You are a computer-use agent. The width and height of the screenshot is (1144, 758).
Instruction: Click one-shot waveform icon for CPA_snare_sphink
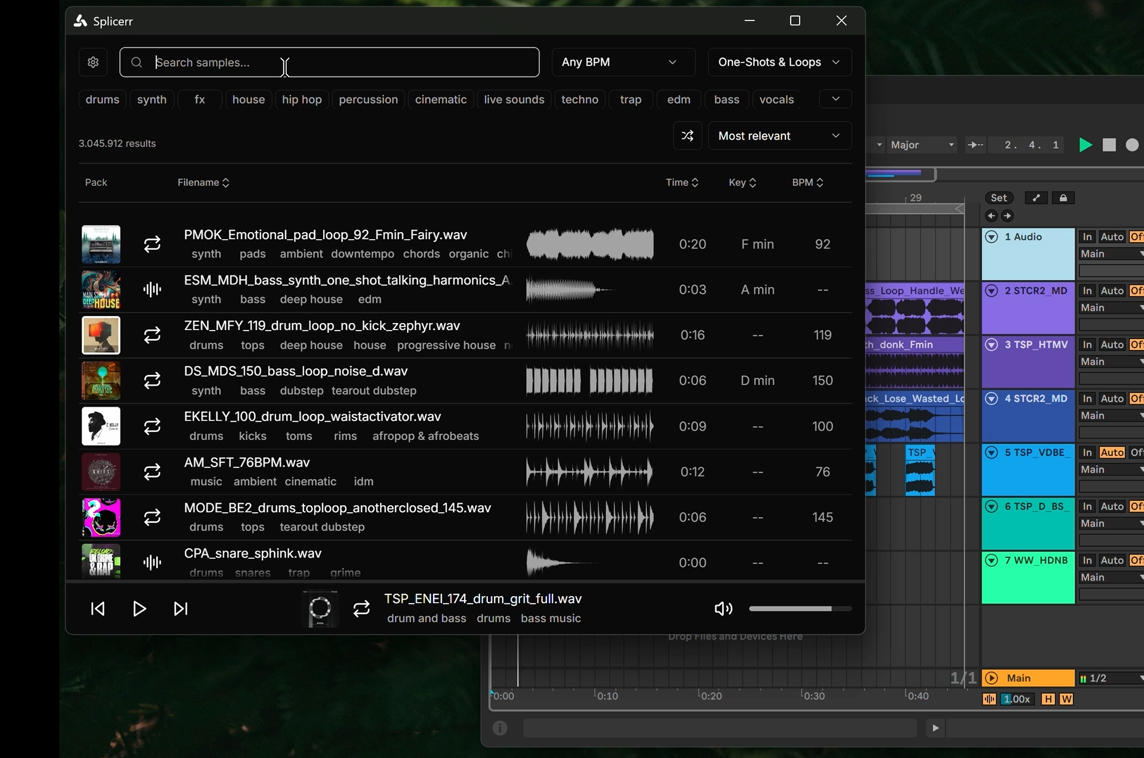click(152, 563)
